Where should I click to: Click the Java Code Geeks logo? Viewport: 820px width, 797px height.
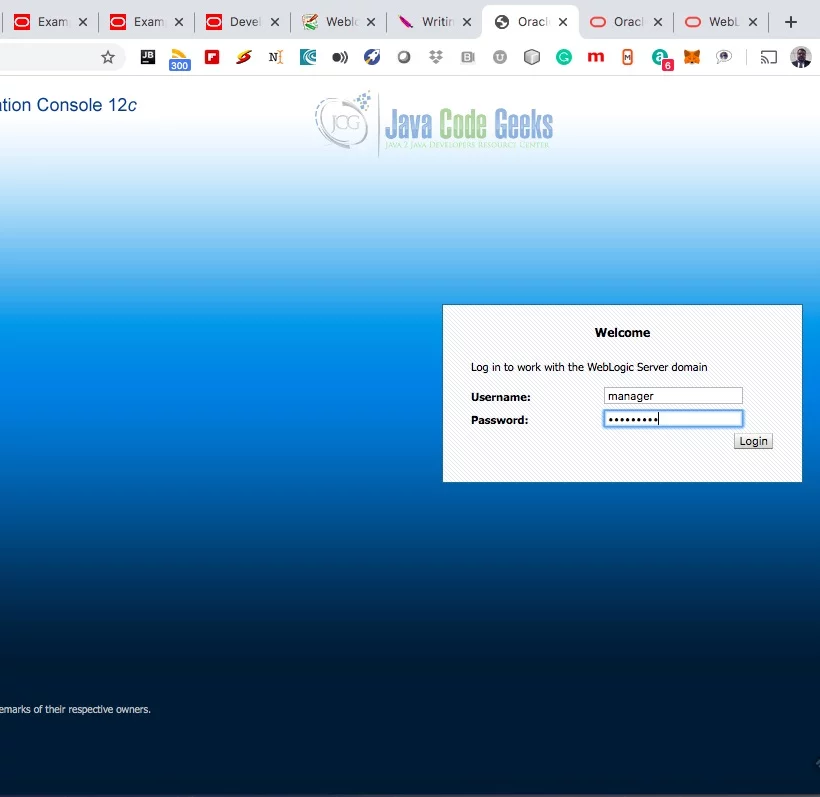click(x=434, y=122)
